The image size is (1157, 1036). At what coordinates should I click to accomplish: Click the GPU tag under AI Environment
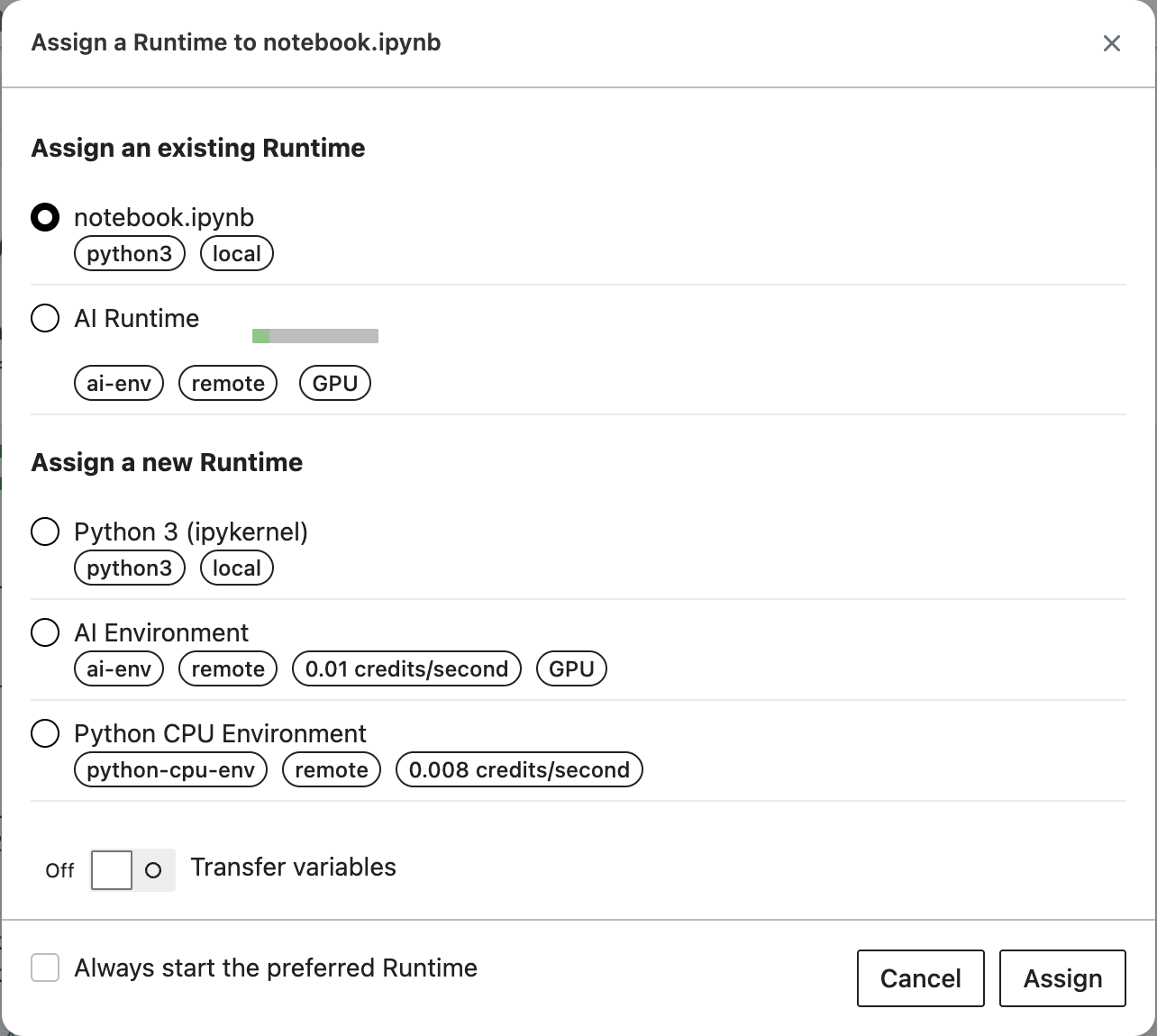tap(571, 669)
